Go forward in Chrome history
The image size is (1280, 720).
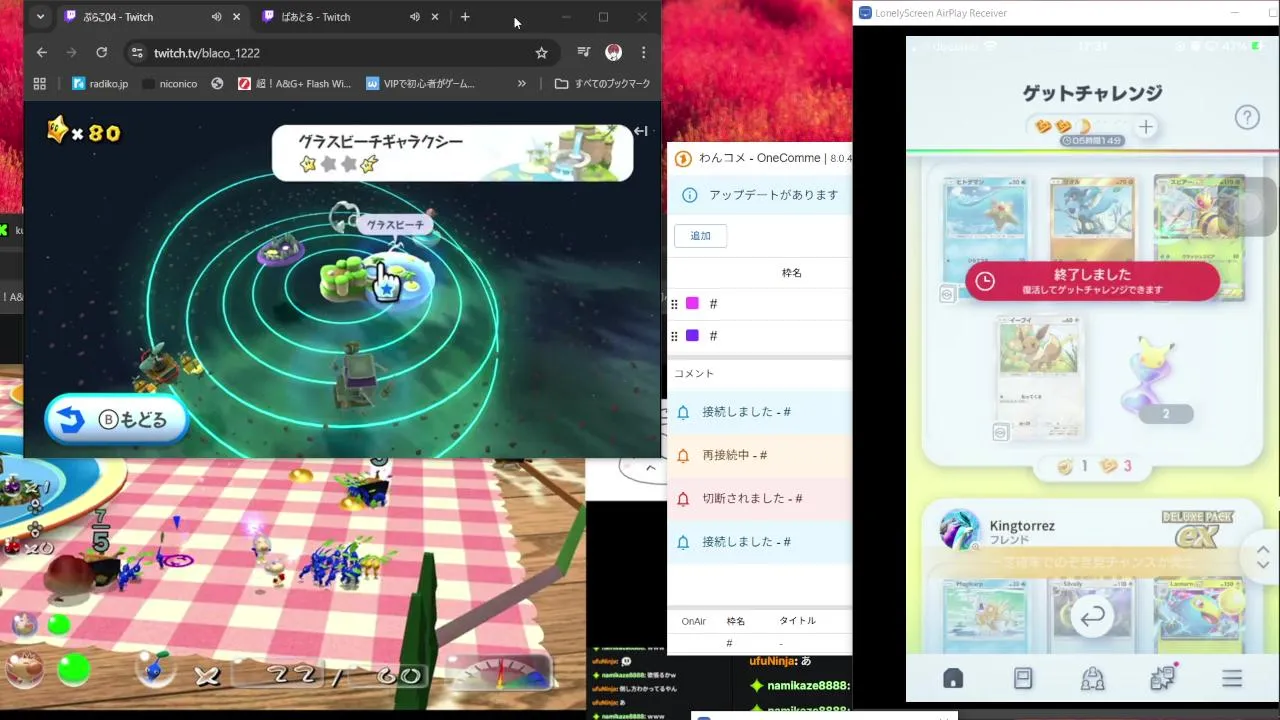(x=71, y=53)
